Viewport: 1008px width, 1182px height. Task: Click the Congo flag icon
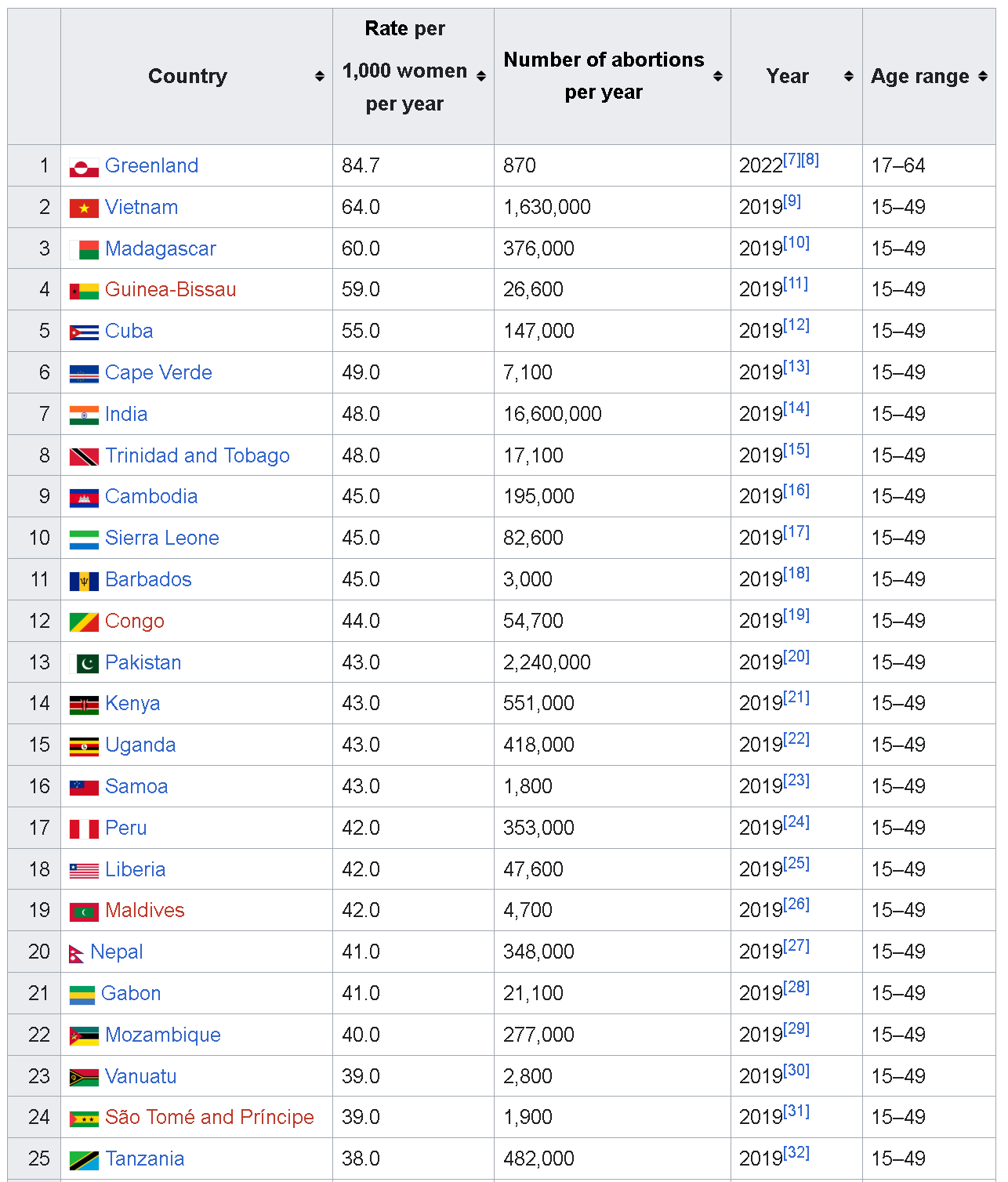(84, 622)
